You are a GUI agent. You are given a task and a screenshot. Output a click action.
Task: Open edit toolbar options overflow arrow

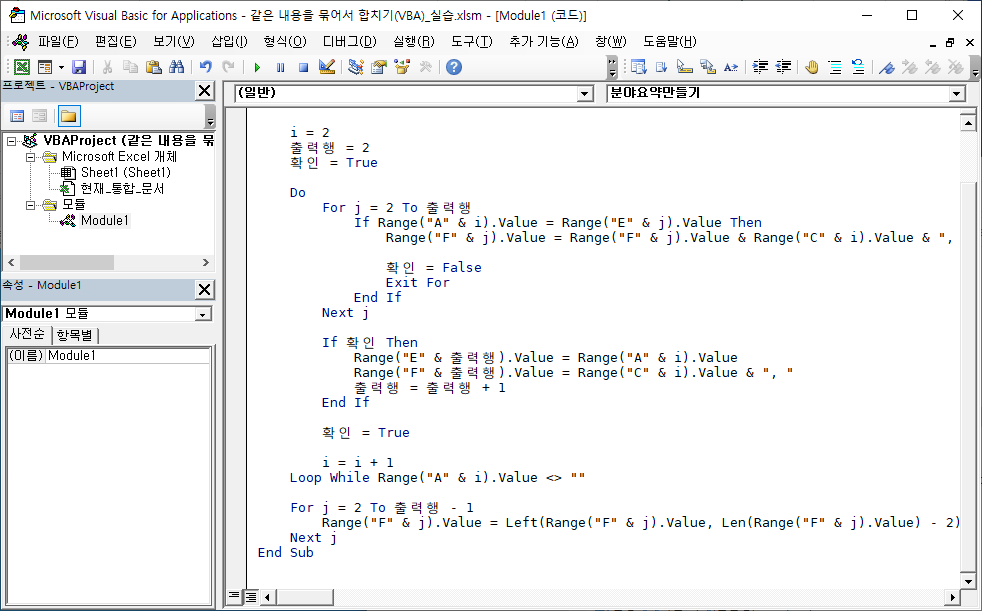coord(974,67)
